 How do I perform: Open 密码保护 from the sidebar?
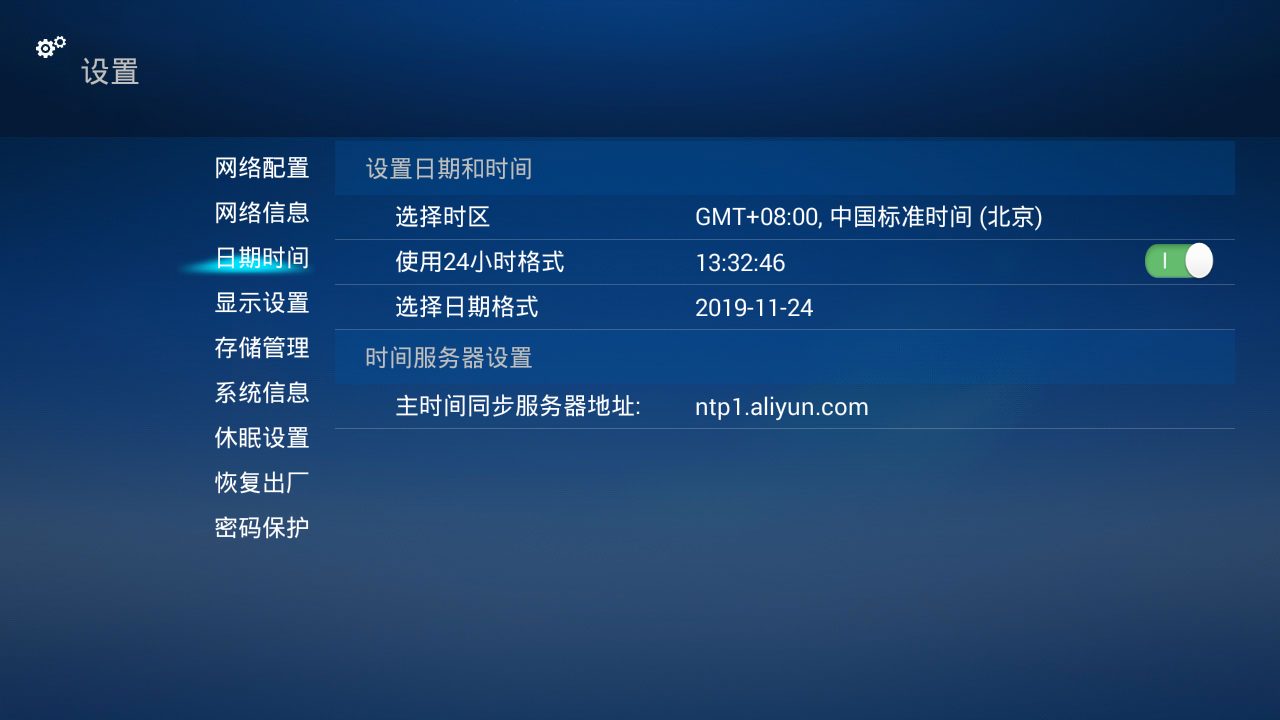(262, 528)
